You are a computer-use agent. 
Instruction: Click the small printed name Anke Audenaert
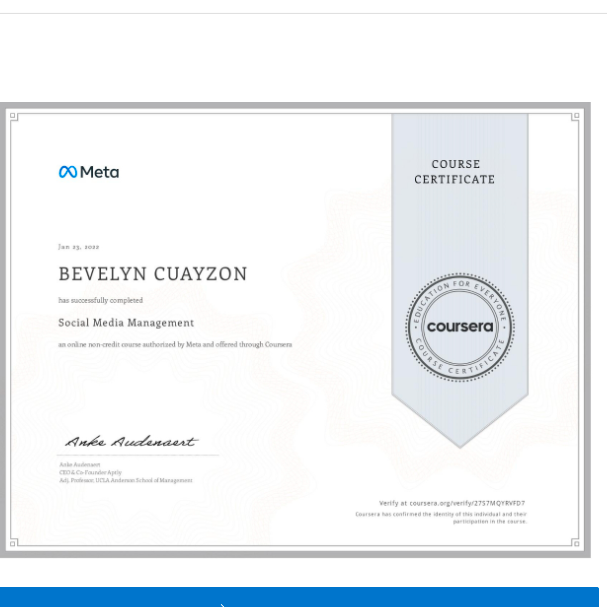(80, 465)
